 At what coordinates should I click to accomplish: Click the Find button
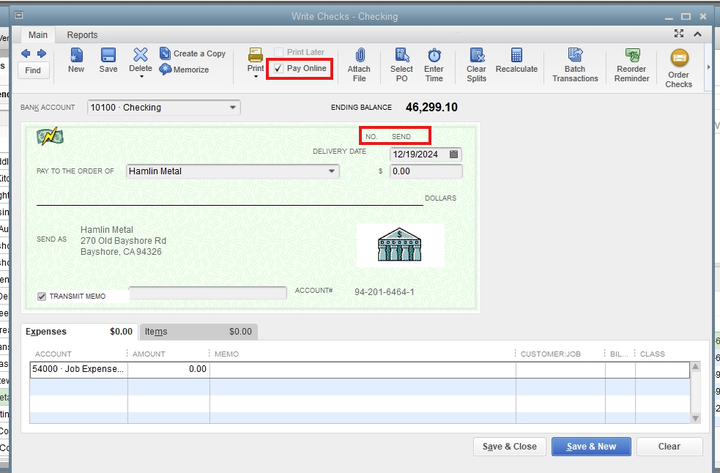(x=33, y=70)
